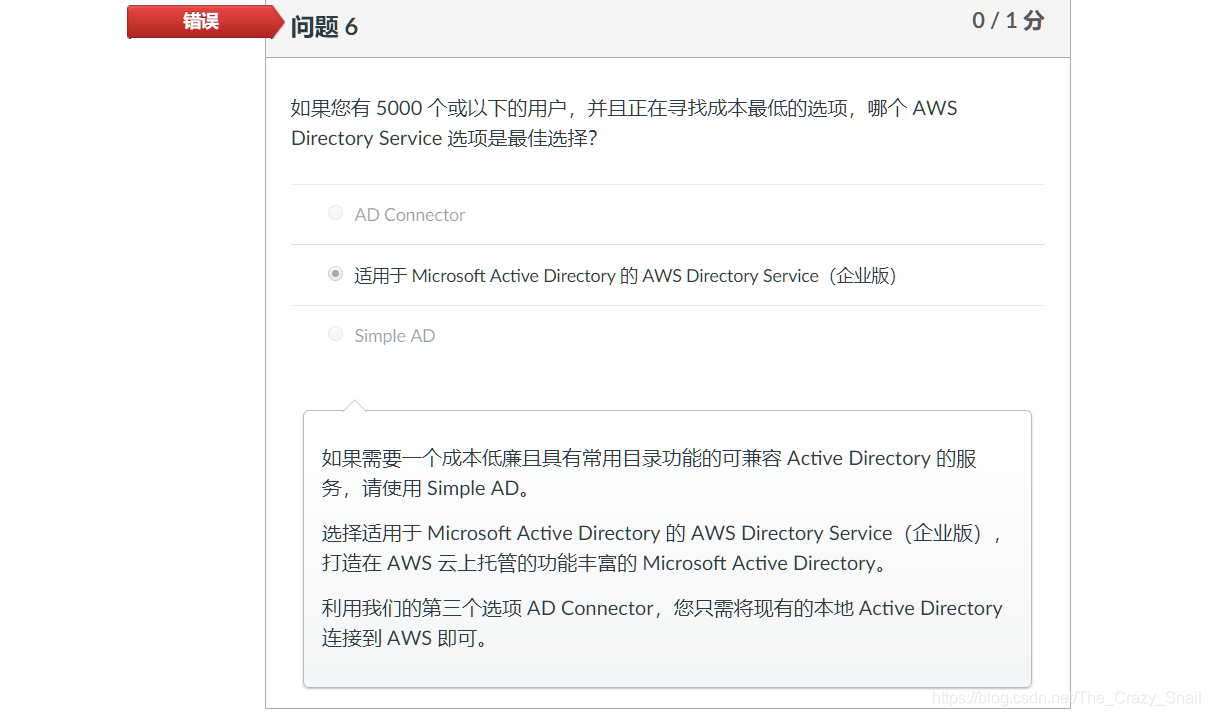
Task: Click the explanation line recommending Simple AD
Action: pyautogui.click(x=650, y=473)
